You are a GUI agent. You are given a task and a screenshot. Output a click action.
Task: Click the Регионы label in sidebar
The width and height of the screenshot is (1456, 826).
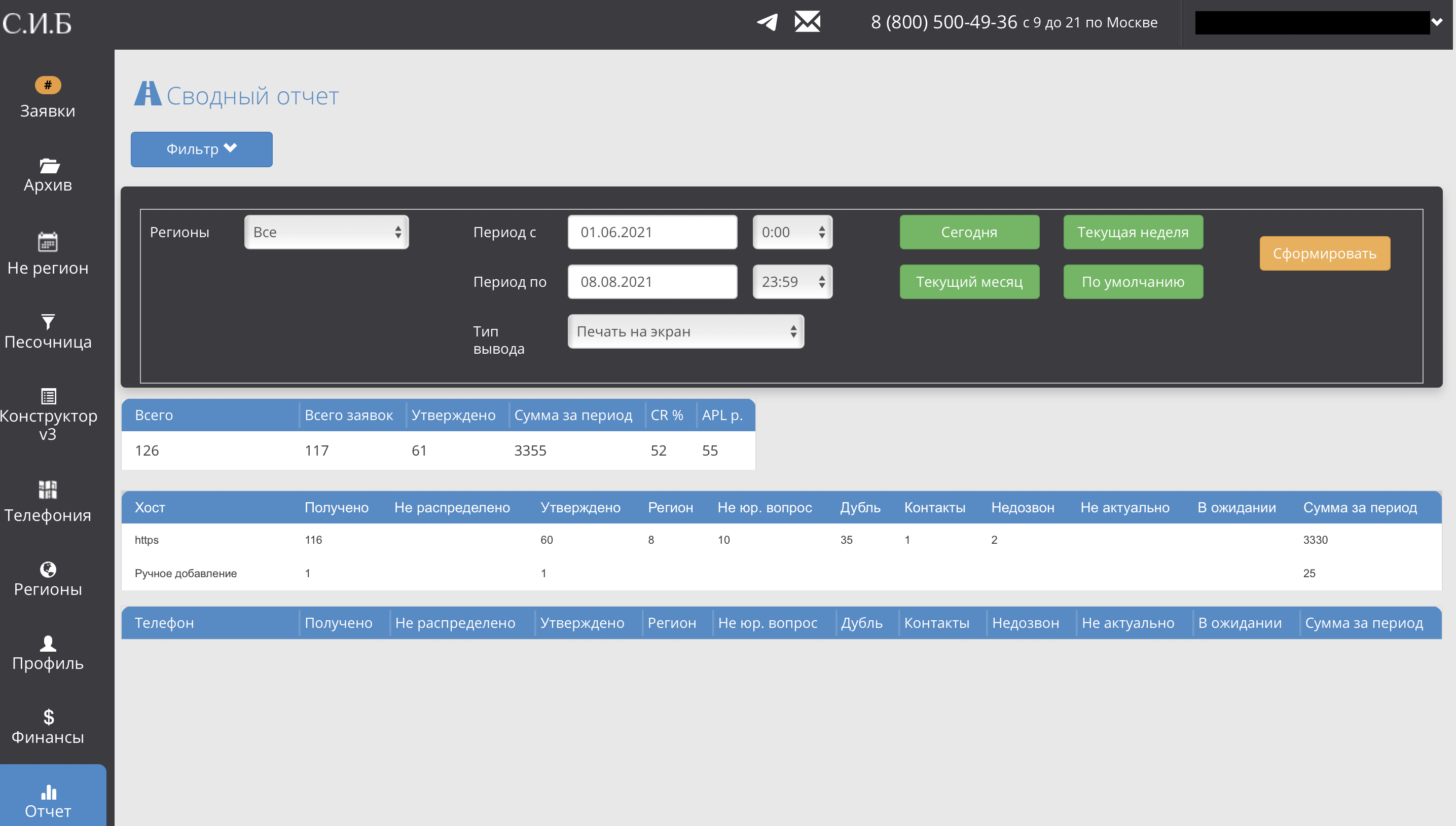(48, 589)
